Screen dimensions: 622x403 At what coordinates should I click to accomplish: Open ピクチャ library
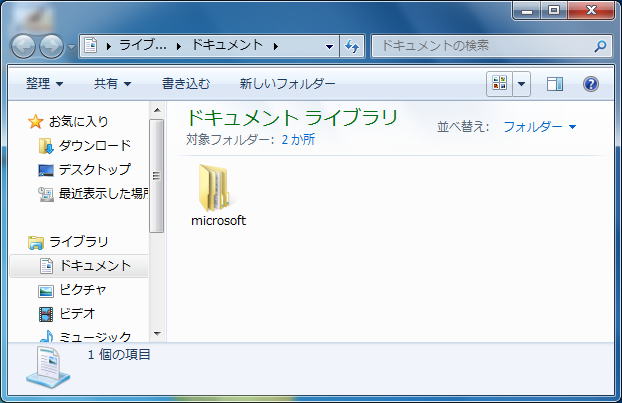coord(83,290)
